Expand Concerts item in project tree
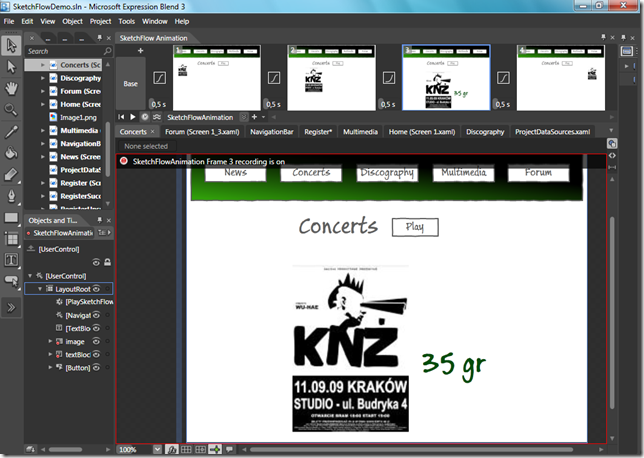This screenshot has height=458, width=644. pos(43,65)
